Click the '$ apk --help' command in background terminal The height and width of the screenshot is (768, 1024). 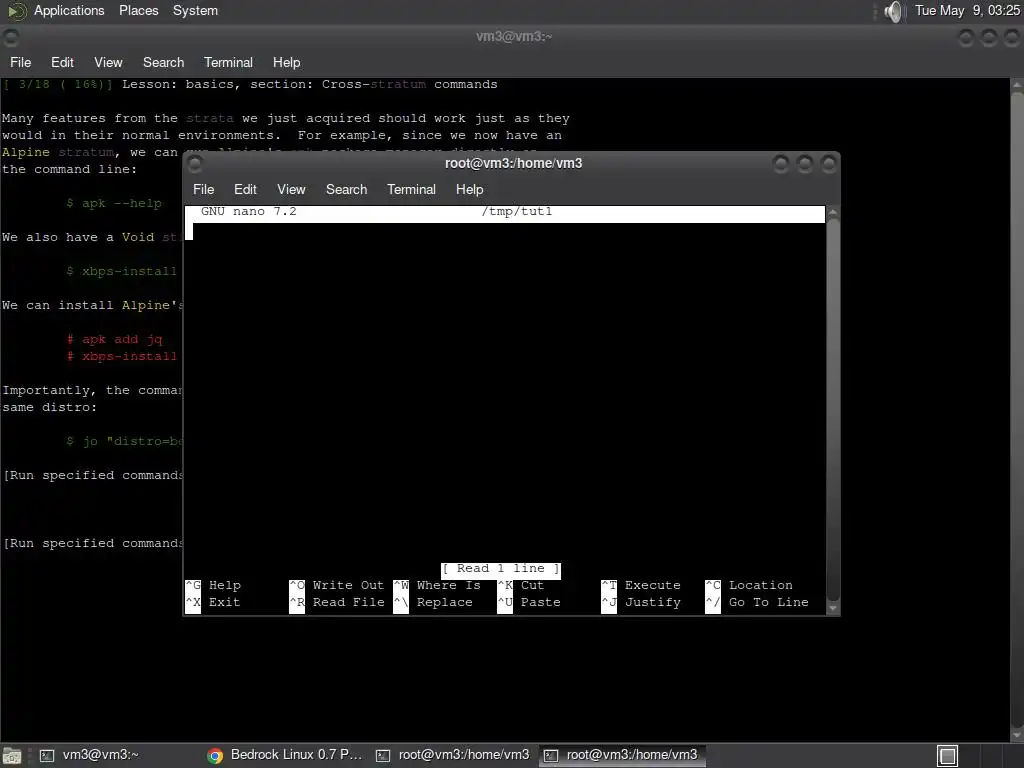[114, 203]
